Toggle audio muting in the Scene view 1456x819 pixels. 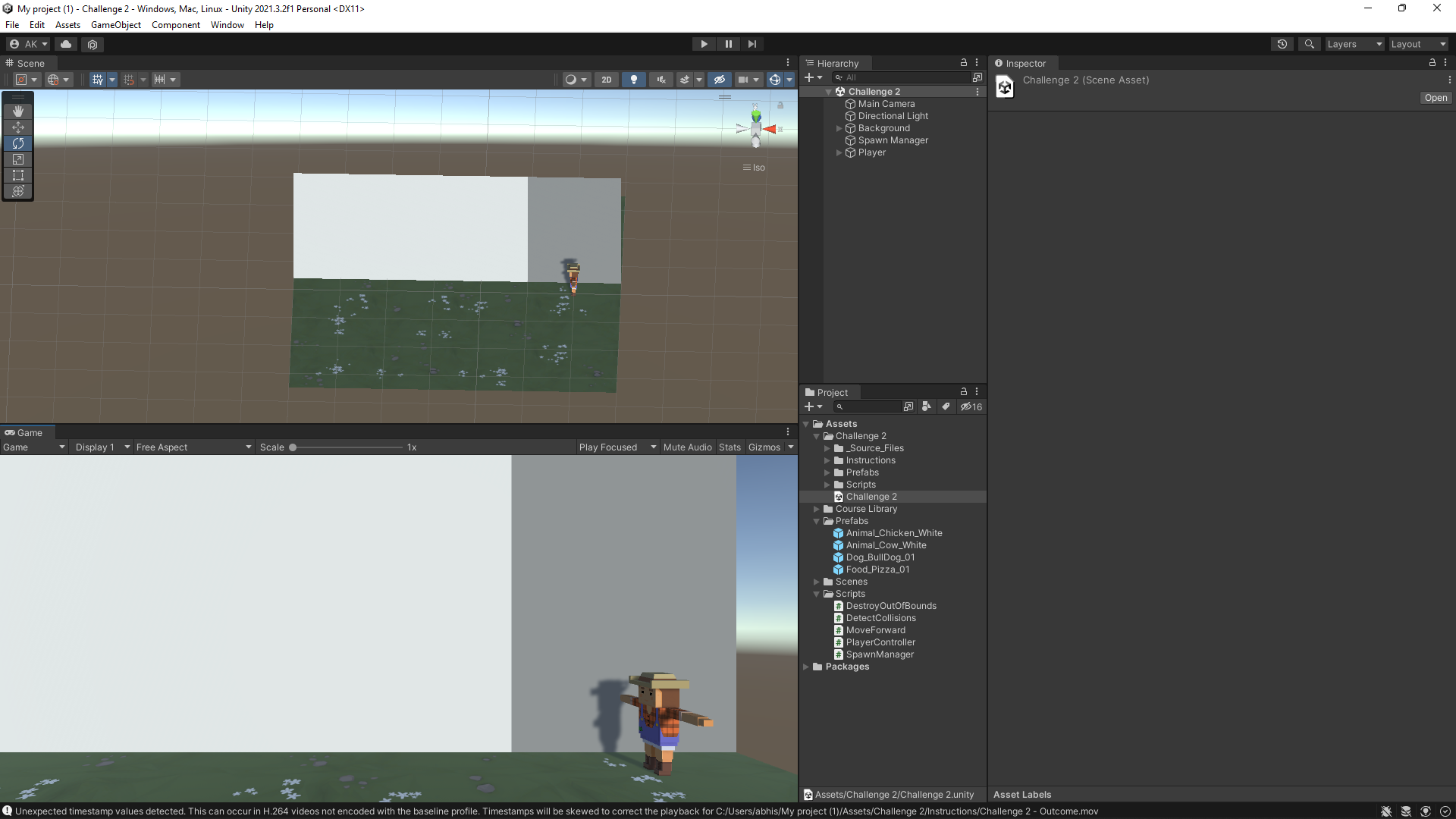click(660, 79)
